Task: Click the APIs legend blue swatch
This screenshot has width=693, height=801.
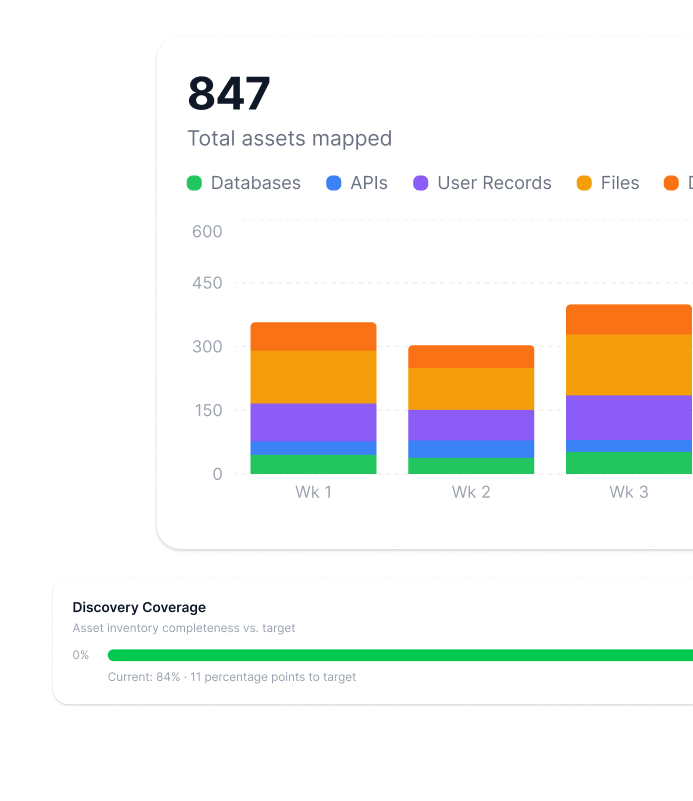Action: click(333, 183)
